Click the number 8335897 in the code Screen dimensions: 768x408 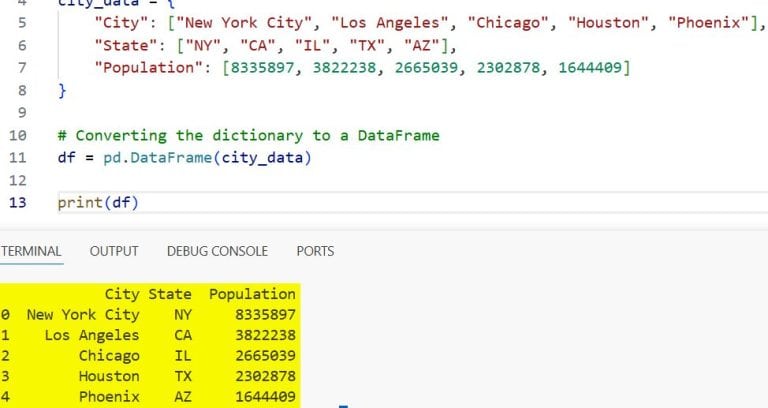[x=263, y=68]
